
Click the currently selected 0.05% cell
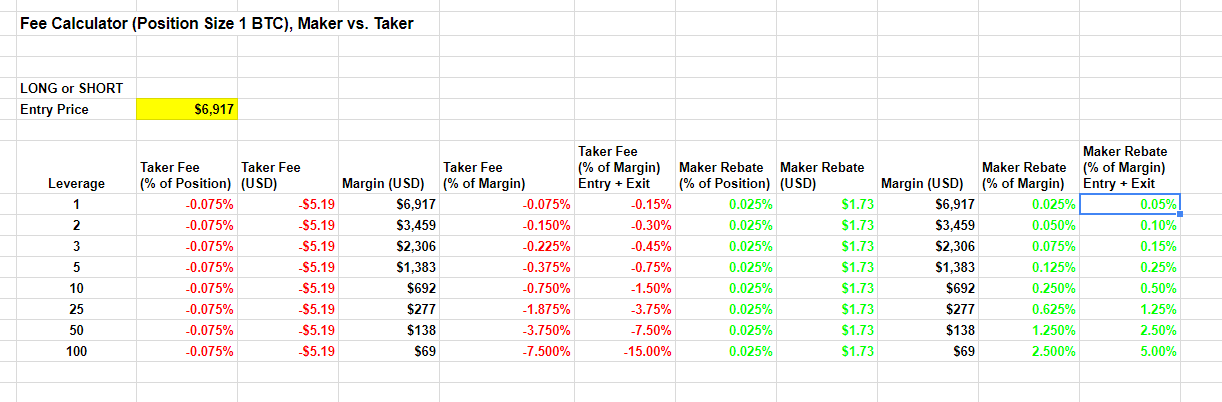click(1130, 204)
